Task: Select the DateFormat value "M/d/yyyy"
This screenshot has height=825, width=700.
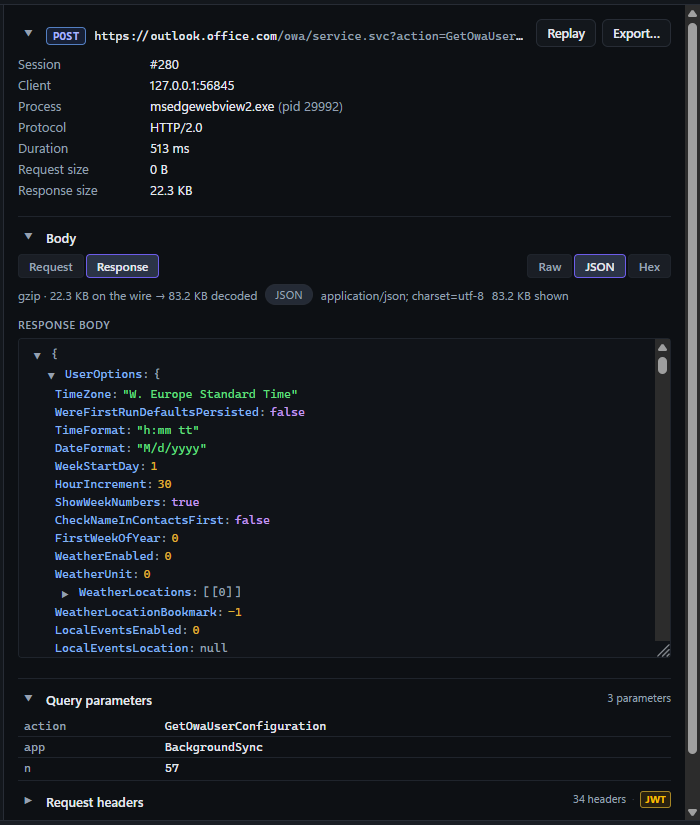Action: point(172,448)
